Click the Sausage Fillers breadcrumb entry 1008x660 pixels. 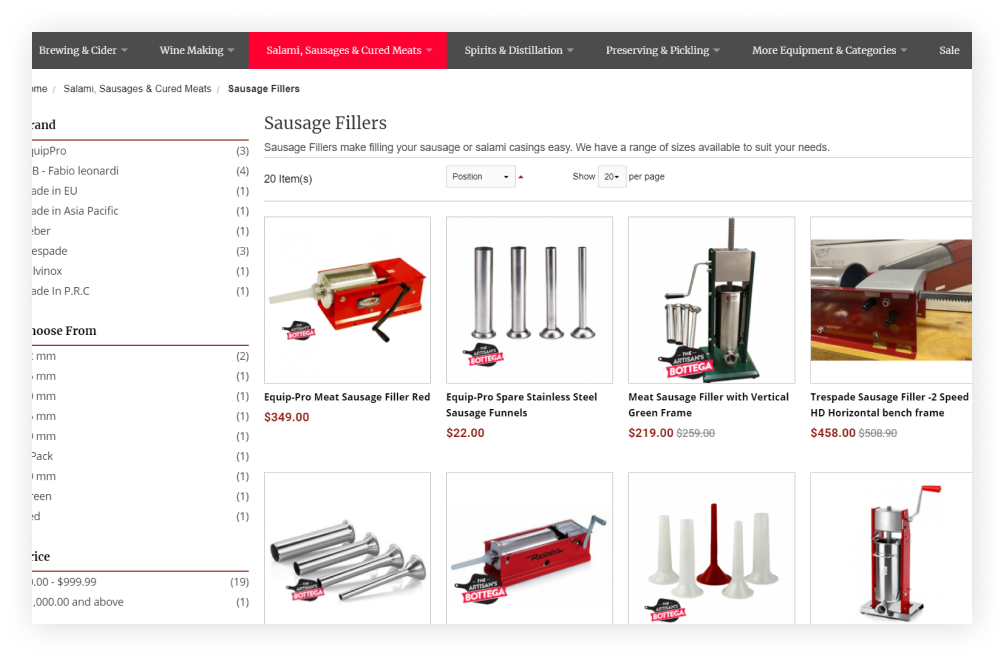[264, 89]
